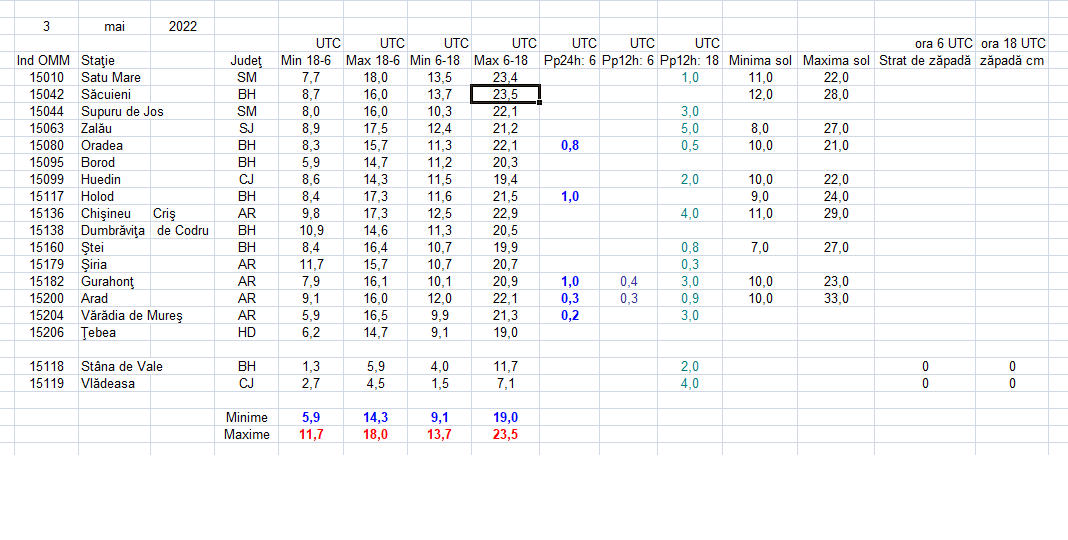Select the red Maxime value 23,5
The width and height of the screenshot is (1068, 540).
point(505,435)
